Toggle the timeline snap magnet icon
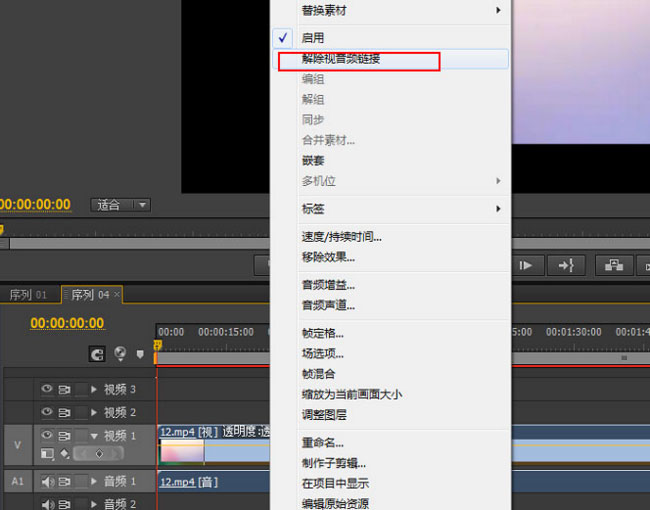Image resolution: width=650 pixels, height=510 pixels. pyautogui.click(x=97, y=353)
